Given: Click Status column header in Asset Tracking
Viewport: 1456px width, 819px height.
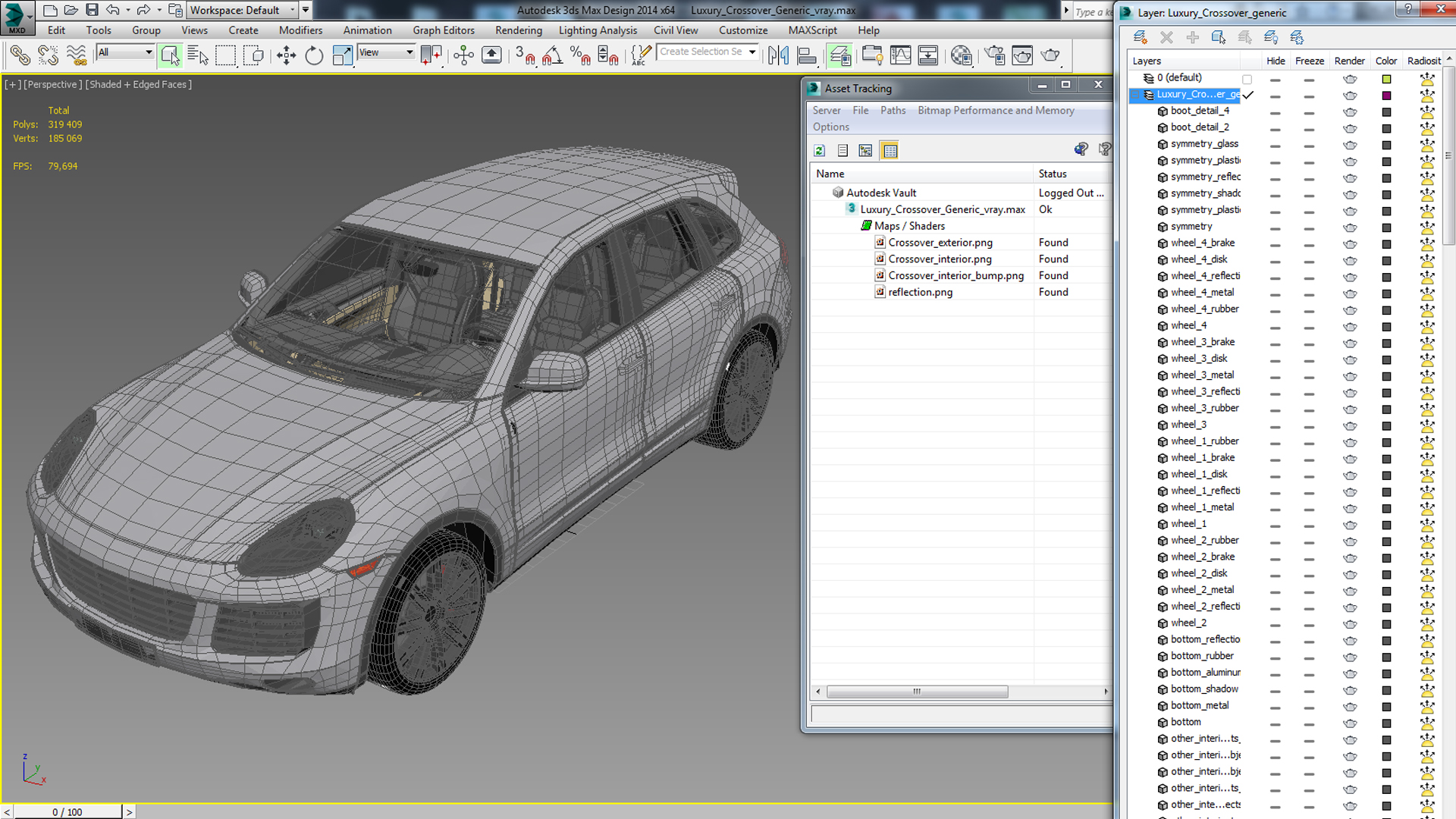Looking at the screenshot, I should [1072, 174].
